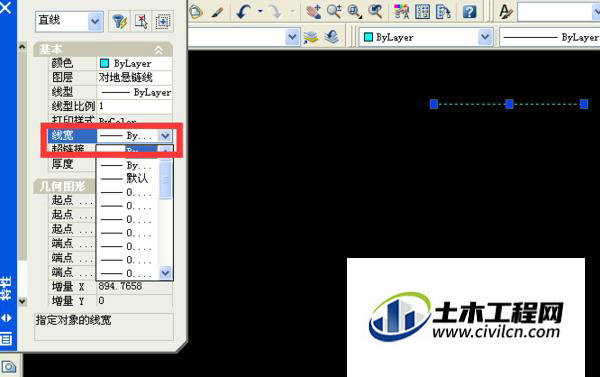Click the 线型 ByLayer value field
The height and width of the screenshot is (377, 600).
(x=135, y=92)
